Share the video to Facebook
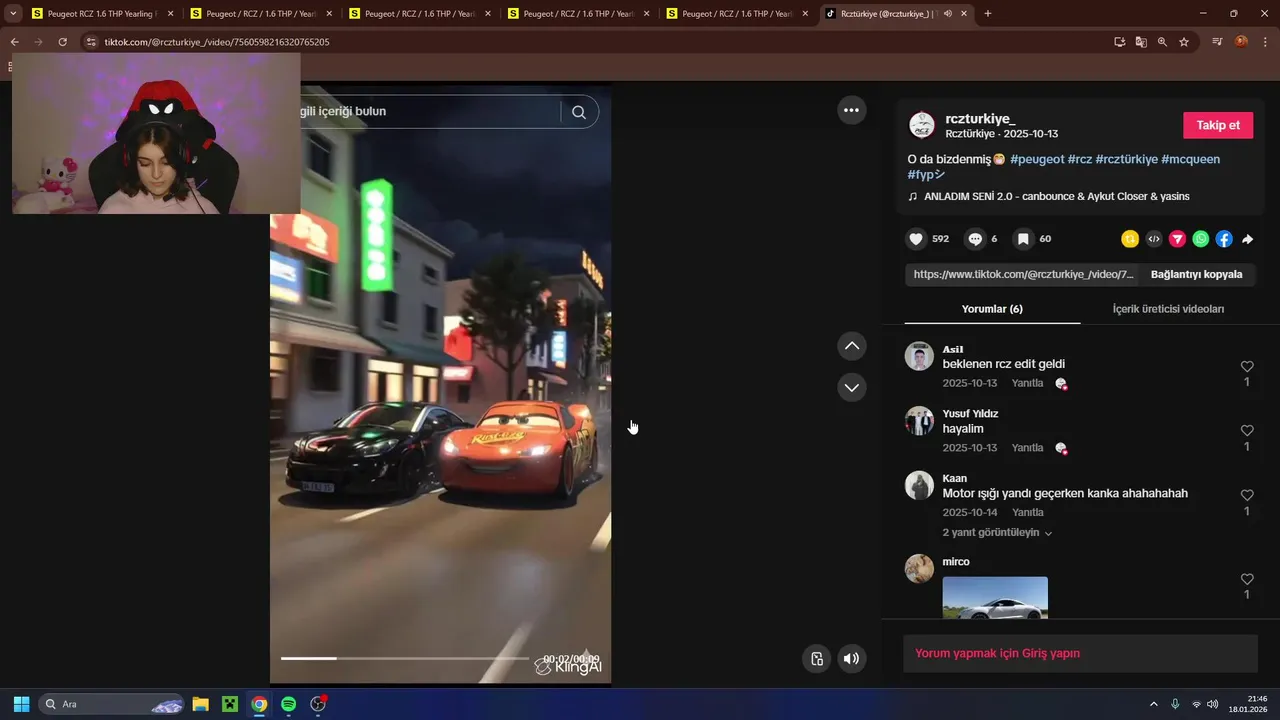Viewport: 1280px width, 720px height. point(1224,239)
